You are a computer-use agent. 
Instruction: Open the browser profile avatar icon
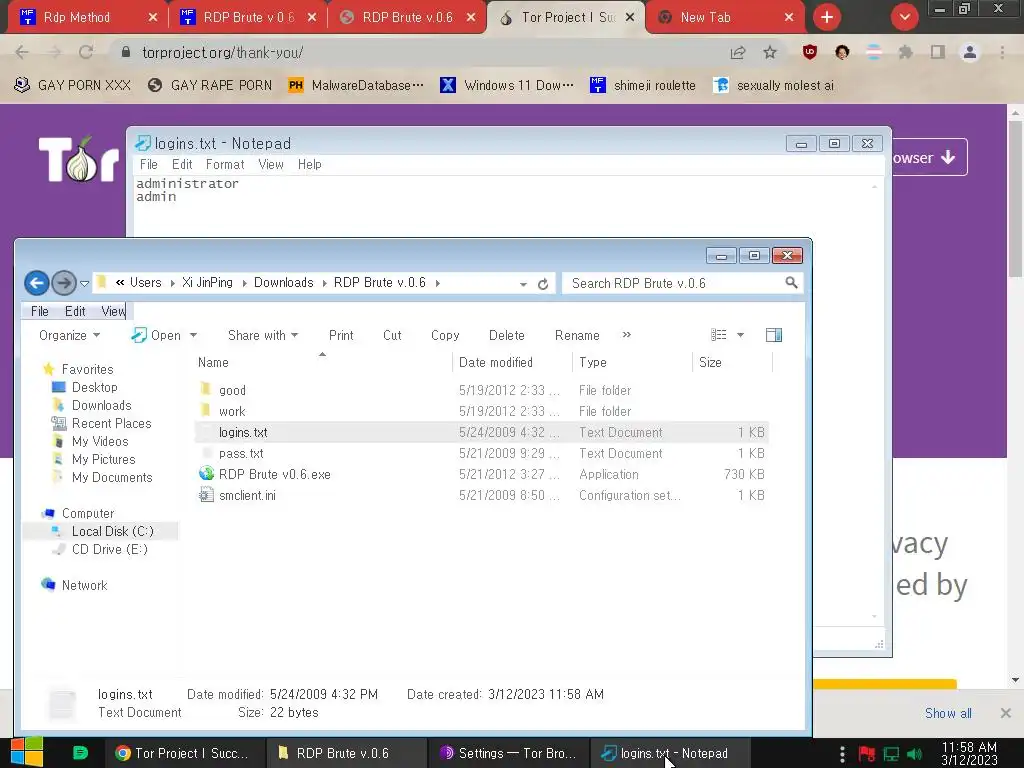970,52
